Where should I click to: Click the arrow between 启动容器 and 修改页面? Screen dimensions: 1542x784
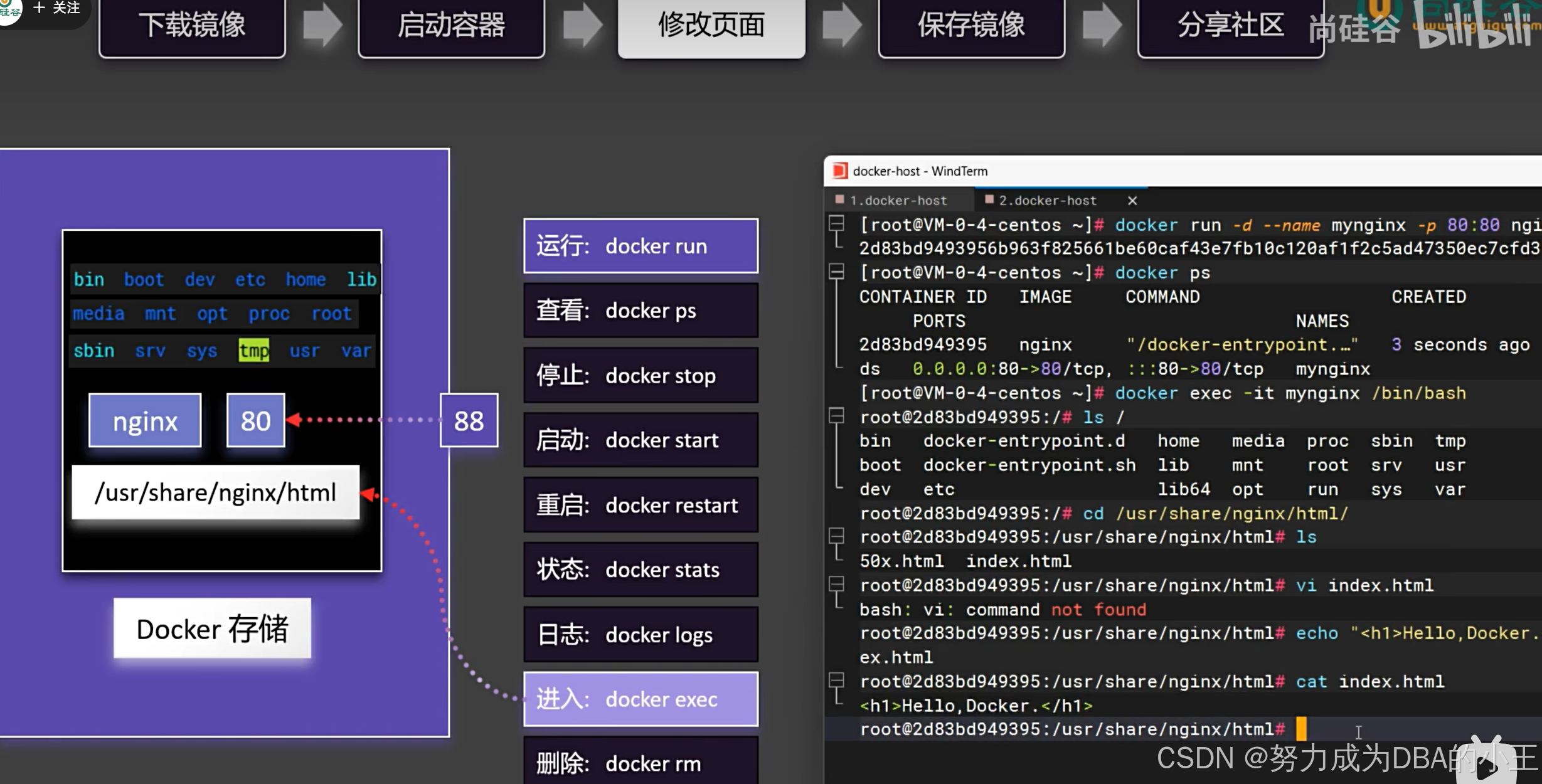coord(582,25)
